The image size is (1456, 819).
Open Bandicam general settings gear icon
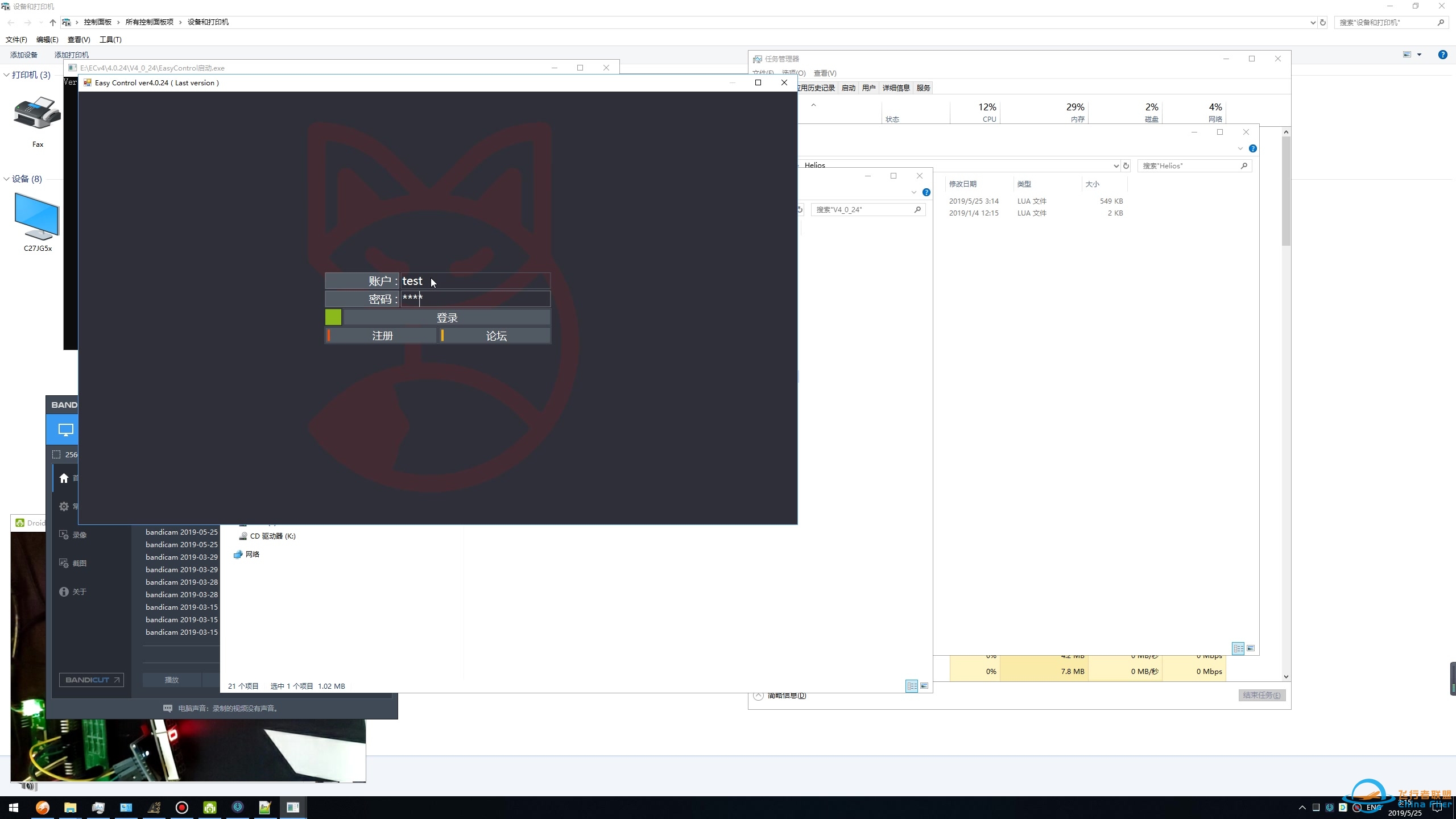[64, 506]
